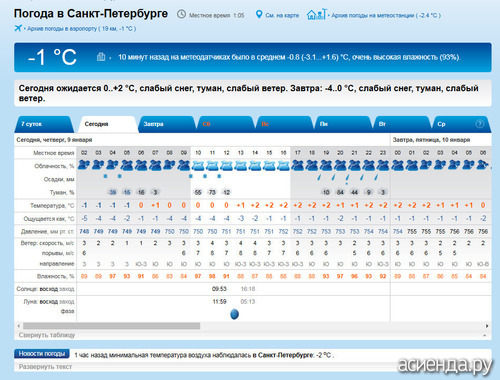500x380 pixels.
Task: Click the humidity value 98 at hour 11
Action: [x=212, y=276]
